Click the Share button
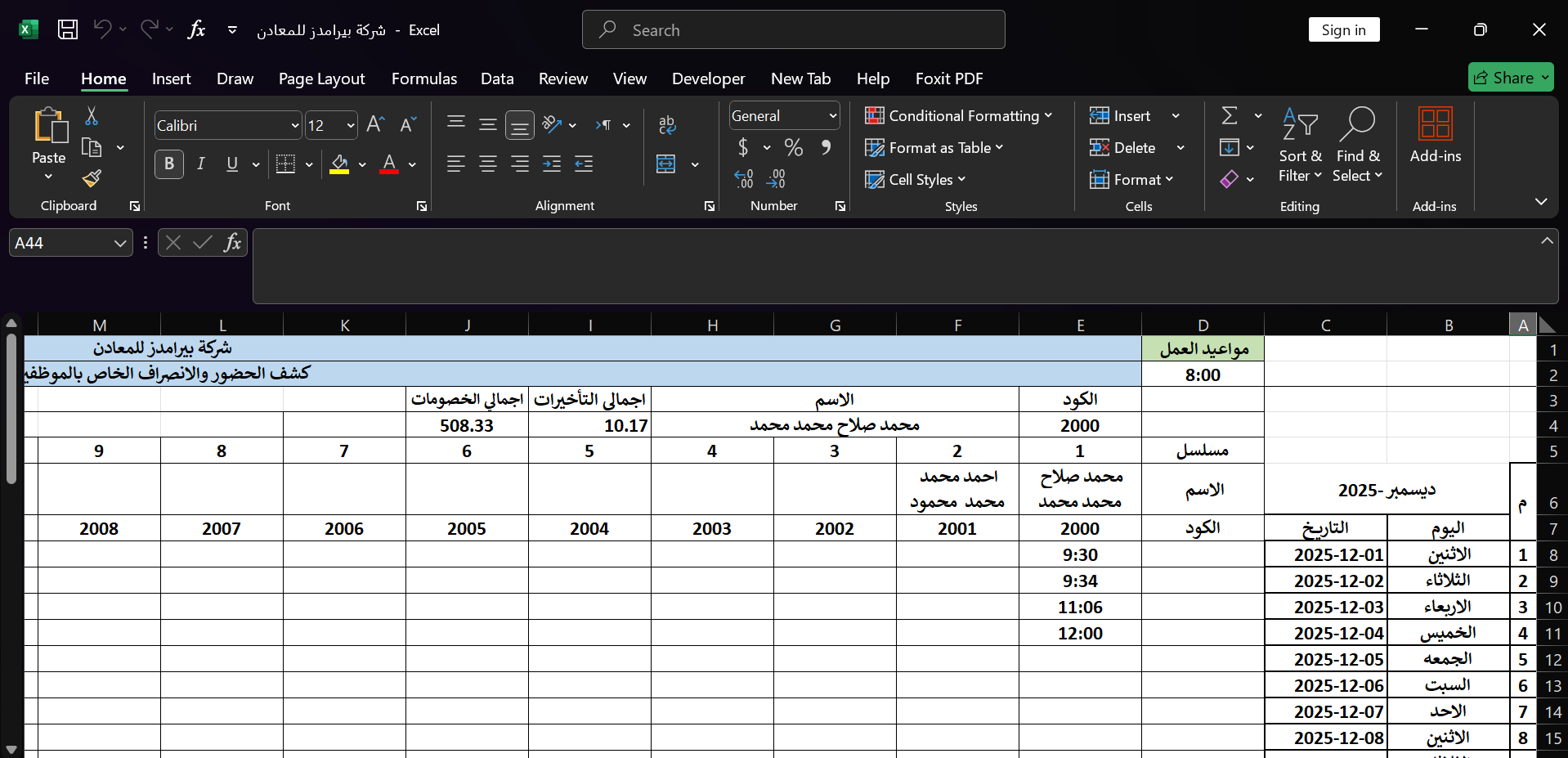This screenshot has width=1568, height=758. [1510, 78]
